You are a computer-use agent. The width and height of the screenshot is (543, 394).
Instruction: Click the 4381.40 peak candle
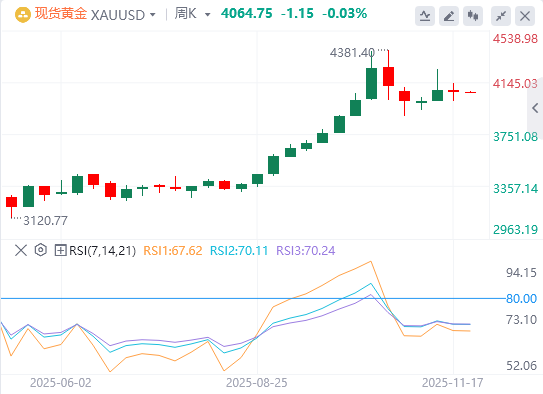coord(372,77)
